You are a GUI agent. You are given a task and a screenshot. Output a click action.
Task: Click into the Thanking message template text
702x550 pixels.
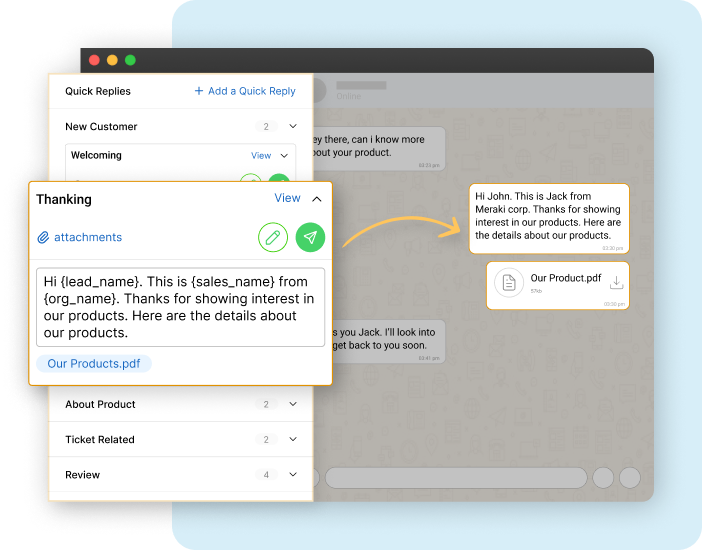[x=180, y=307]
